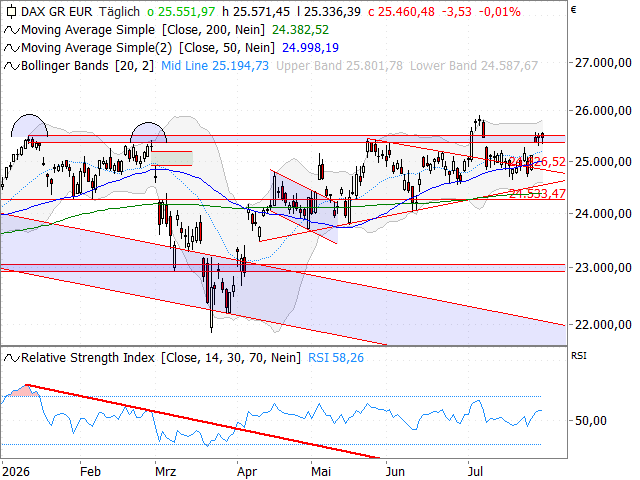Click the Feb label on the time axis

pos(90,472)
